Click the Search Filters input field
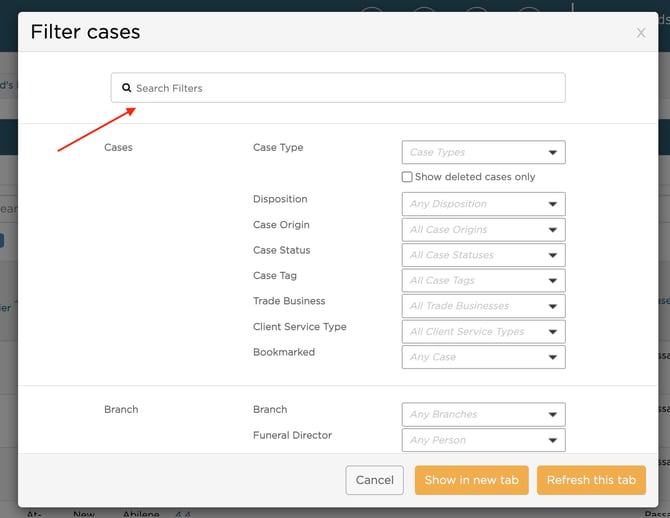The height and width of the screenshot is (518, 670). click(338, 88)
